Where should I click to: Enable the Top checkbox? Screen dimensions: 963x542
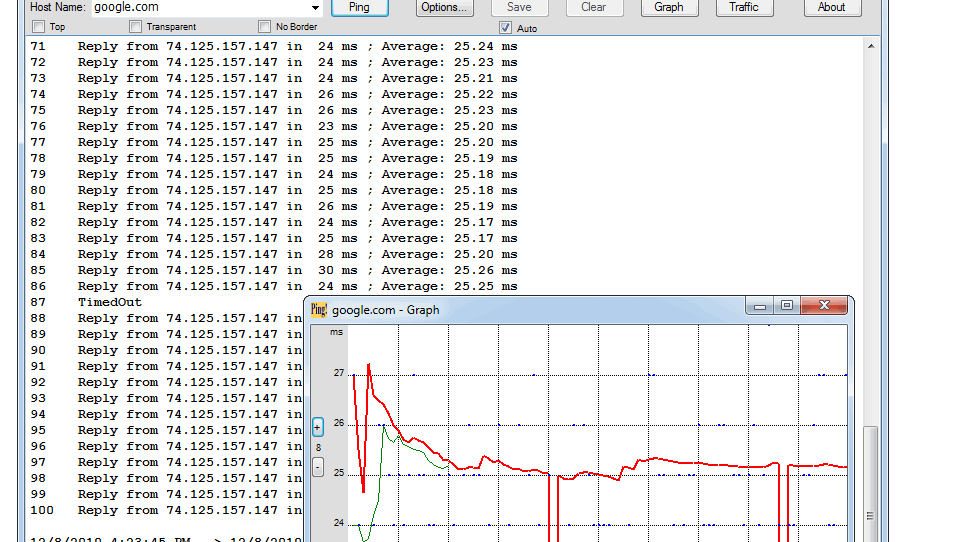(x=39, y=27)
